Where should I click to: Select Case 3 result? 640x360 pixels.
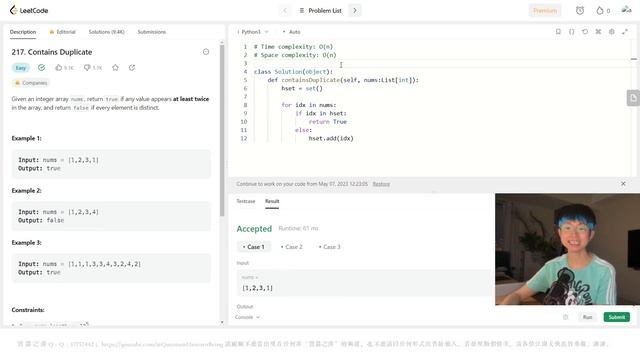pos(329,247)
